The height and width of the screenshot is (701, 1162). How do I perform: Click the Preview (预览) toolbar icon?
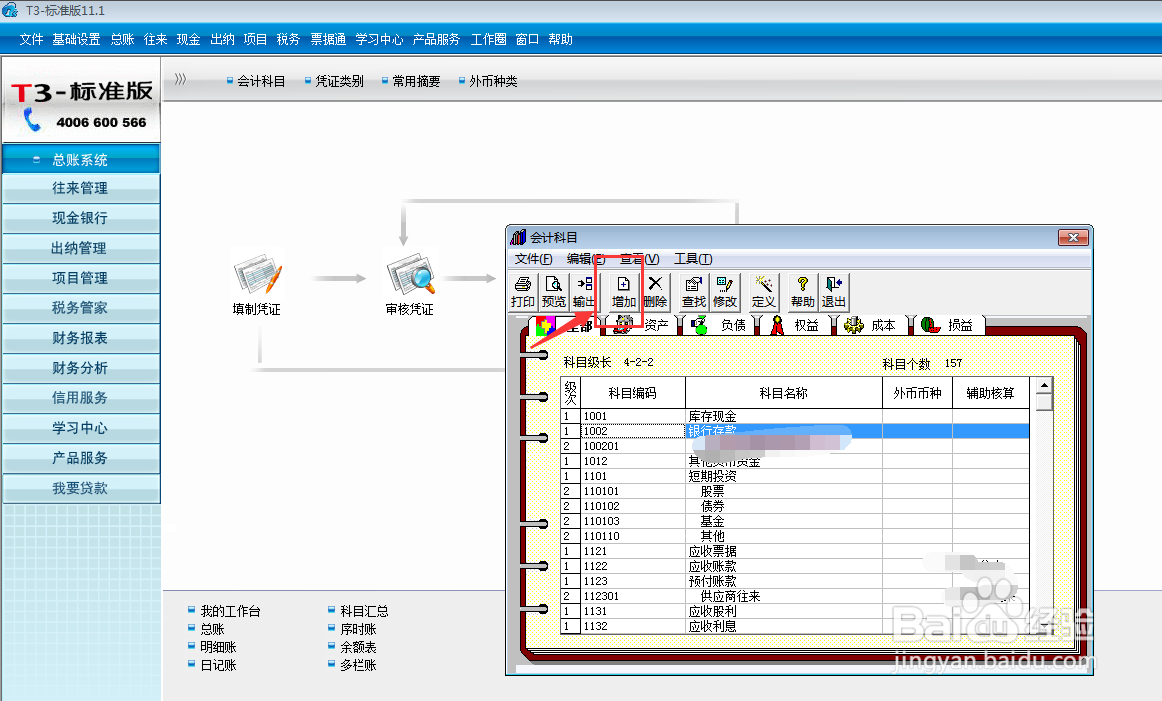554,292
